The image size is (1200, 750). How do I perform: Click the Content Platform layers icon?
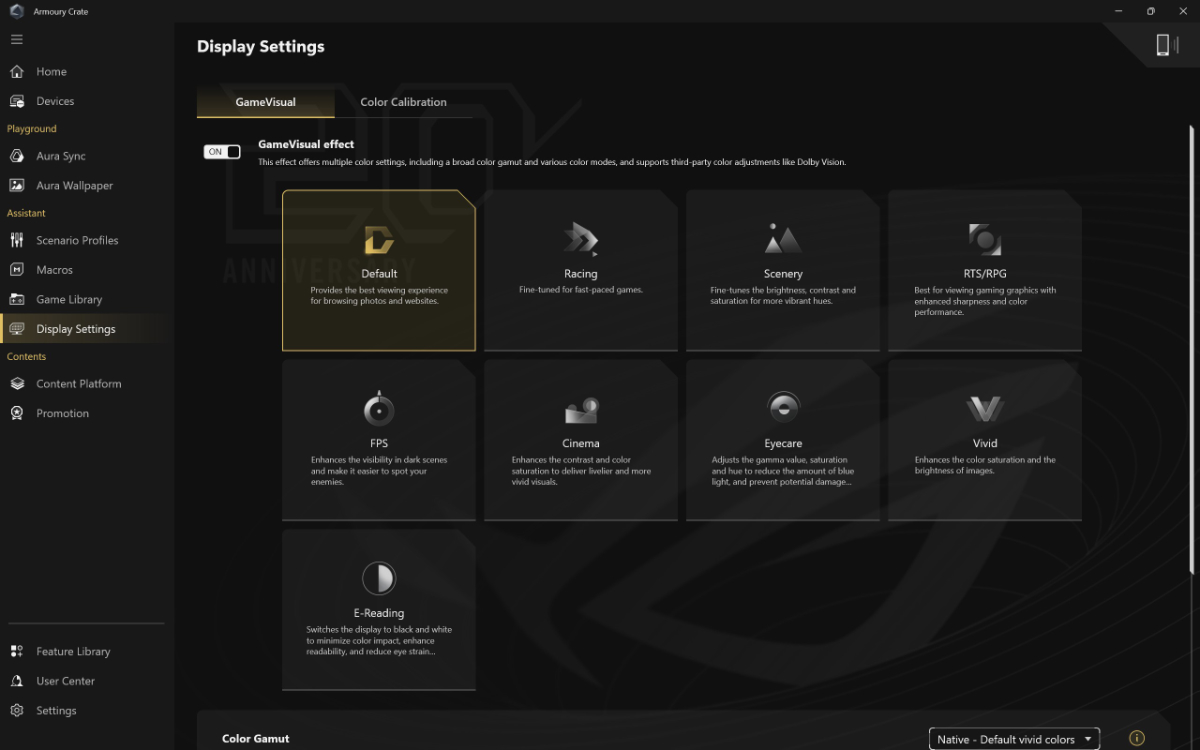pyautogui.click(x=16, y=384)
